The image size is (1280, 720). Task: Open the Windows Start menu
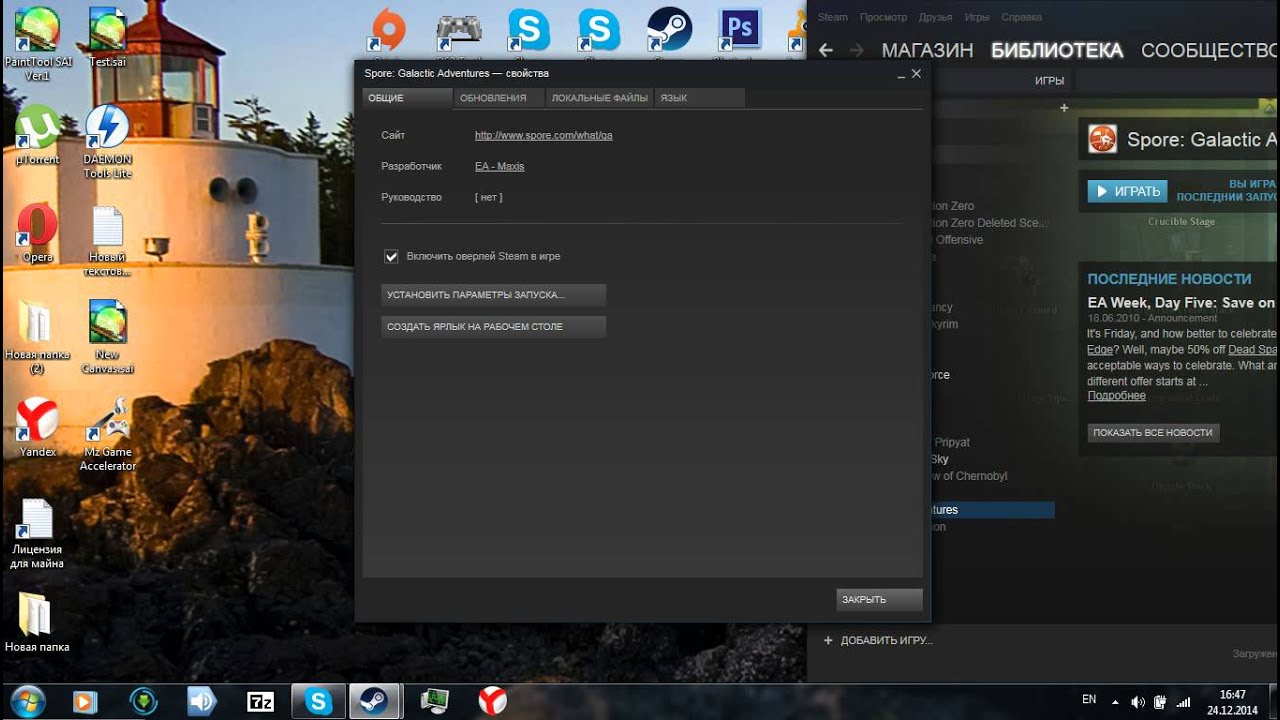click(x=27, y=701)
